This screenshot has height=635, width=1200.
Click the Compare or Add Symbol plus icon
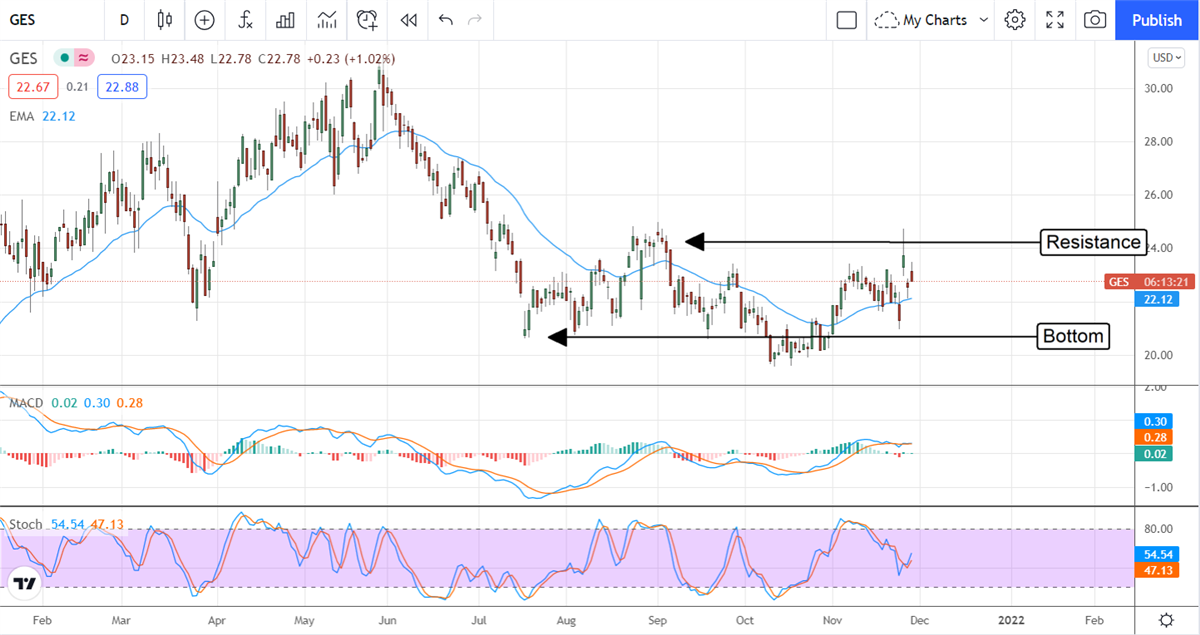tap(205, 20)
